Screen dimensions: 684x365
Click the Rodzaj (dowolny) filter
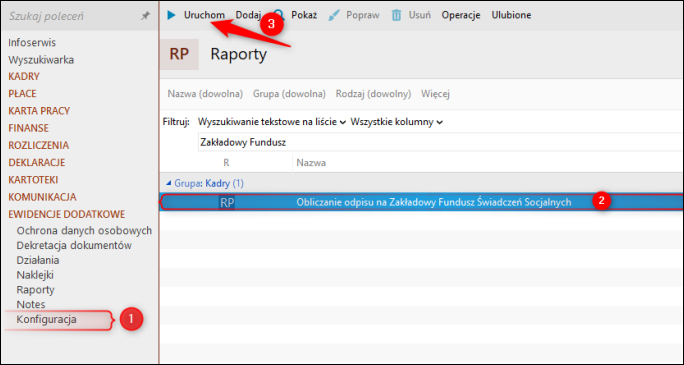coord(373,94)
